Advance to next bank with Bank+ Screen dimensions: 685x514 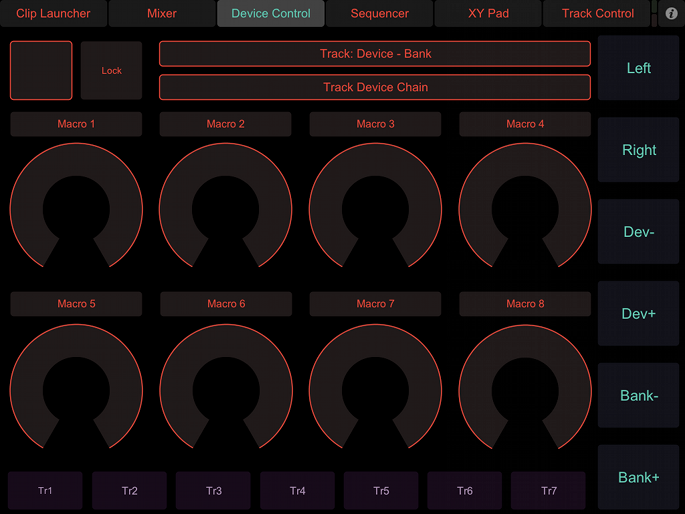tap(638, 477)
